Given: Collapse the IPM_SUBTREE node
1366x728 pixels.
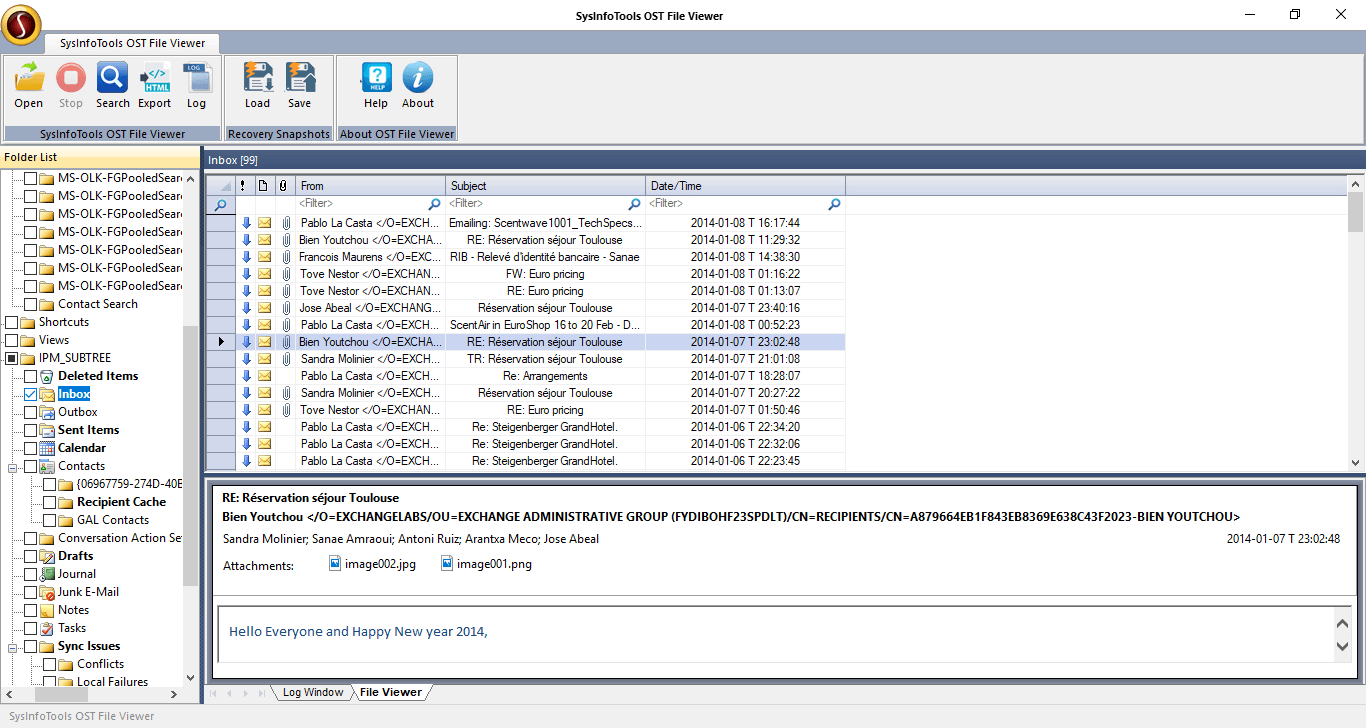Looking at the screenshot, I should (x=11, y=358).
